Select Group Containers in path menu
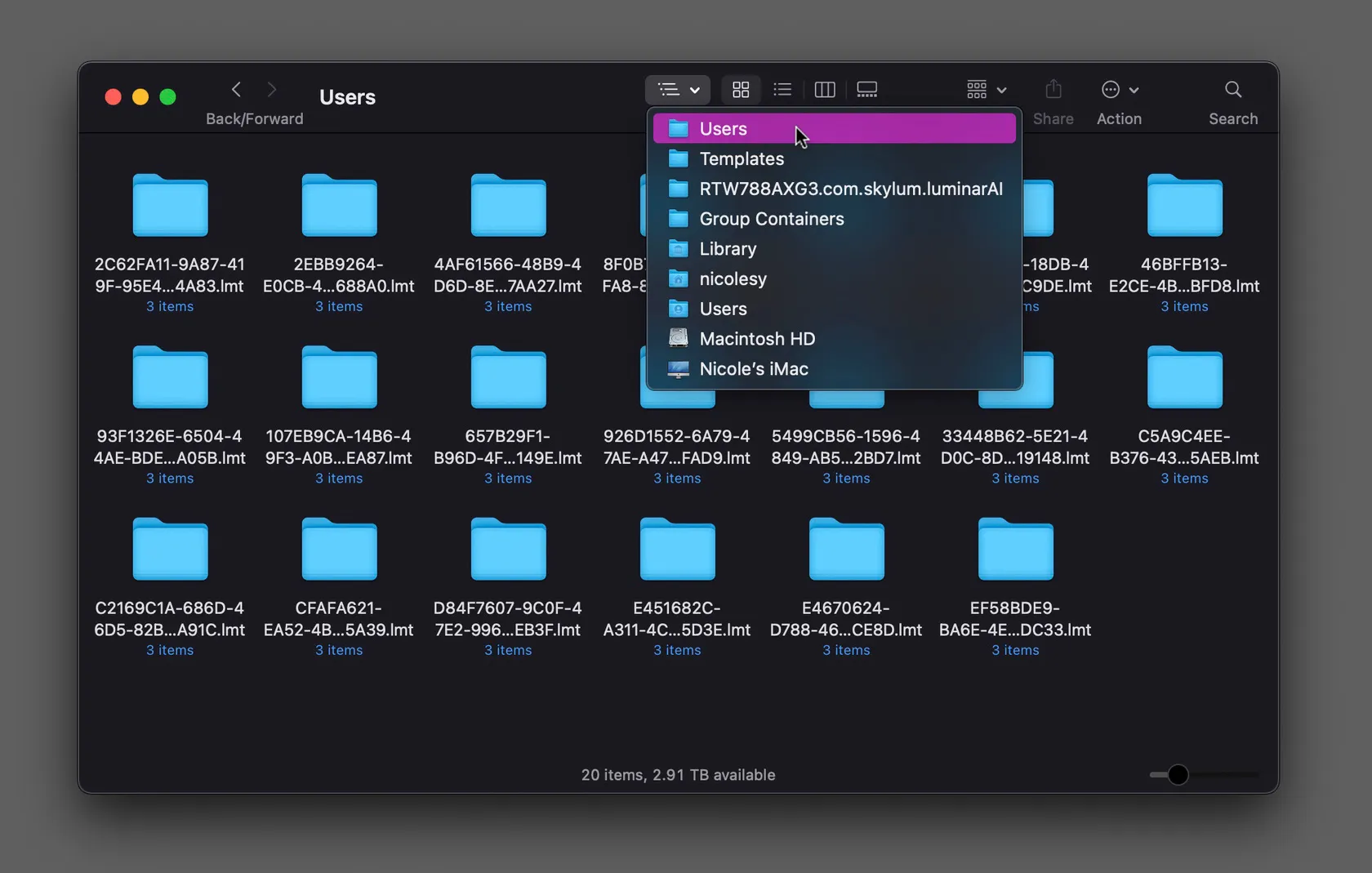 click(x=771, y=219)
